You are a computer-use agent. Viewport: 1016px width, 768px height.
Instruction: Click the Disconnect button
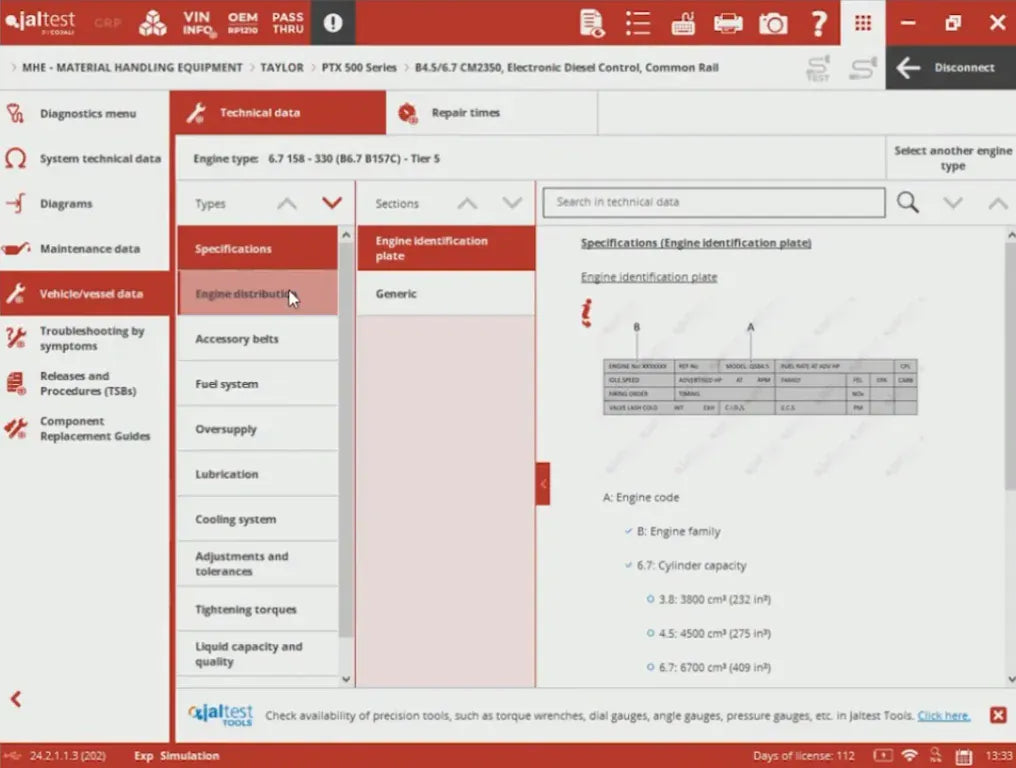tap(950, 68)
